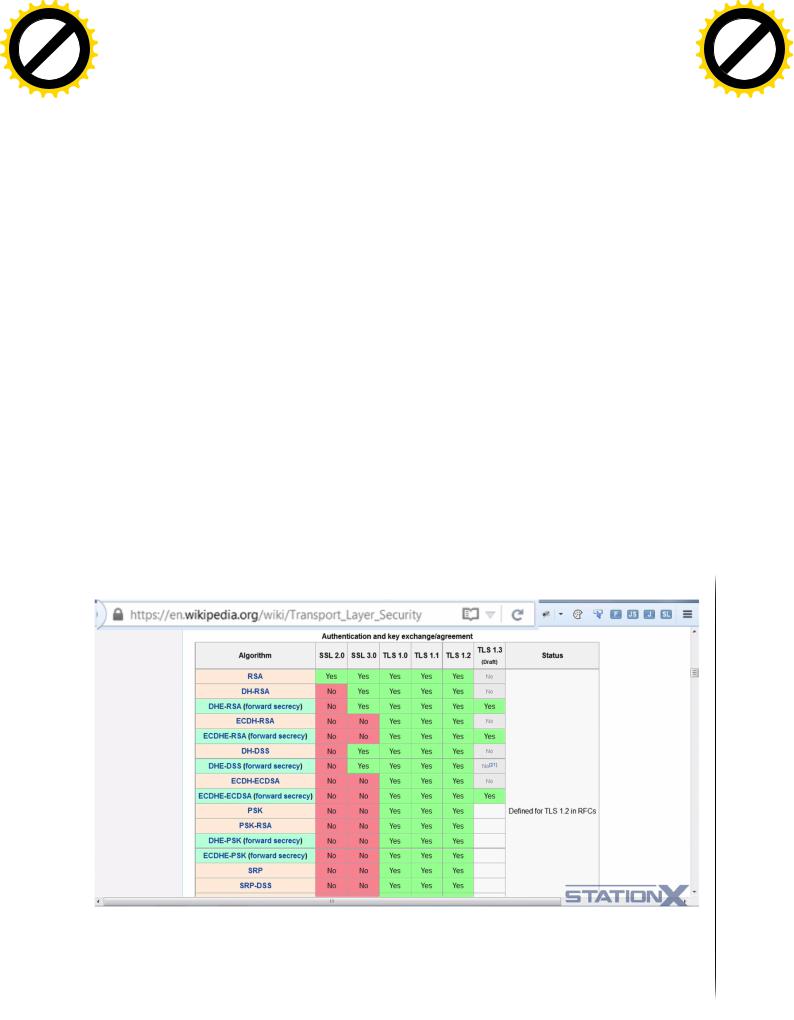The width and height of the screenshot is (794, 1020).
Task: Open the PSK algorithm link
Action: pyautogui.click(x=255, y=811)
